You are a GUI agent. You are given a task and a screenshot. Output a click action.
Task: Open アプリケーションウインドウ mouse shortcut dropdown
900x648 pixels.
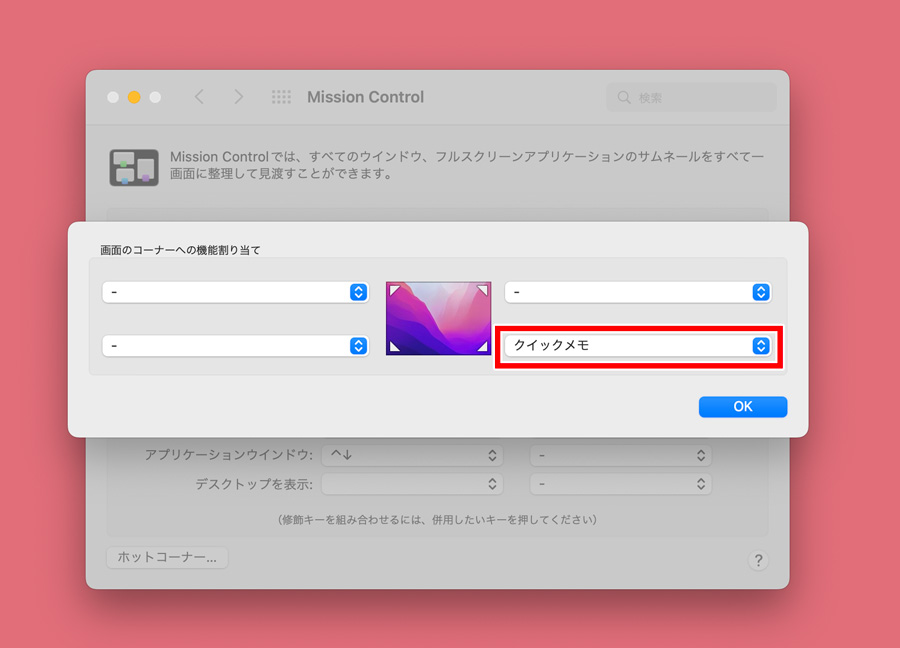point(620,456)
